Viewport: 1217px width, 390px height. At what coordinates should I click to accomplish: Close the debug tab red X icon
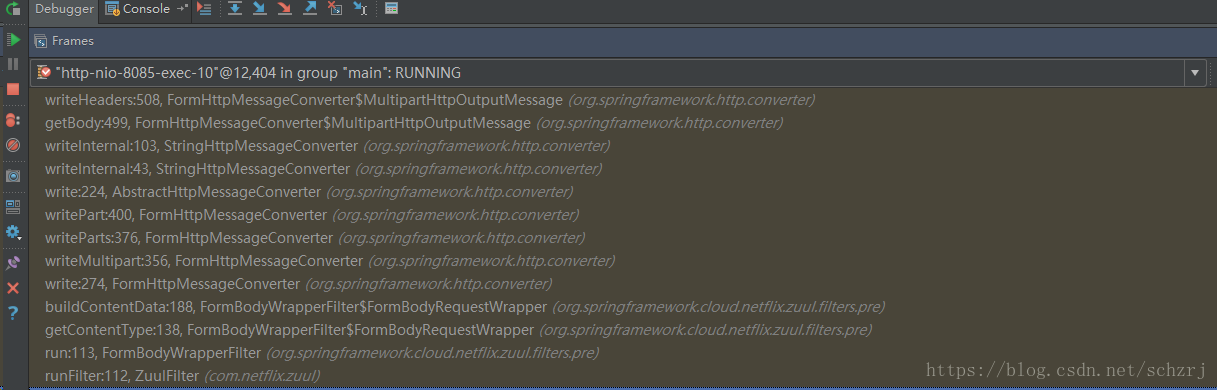point(13,288)
